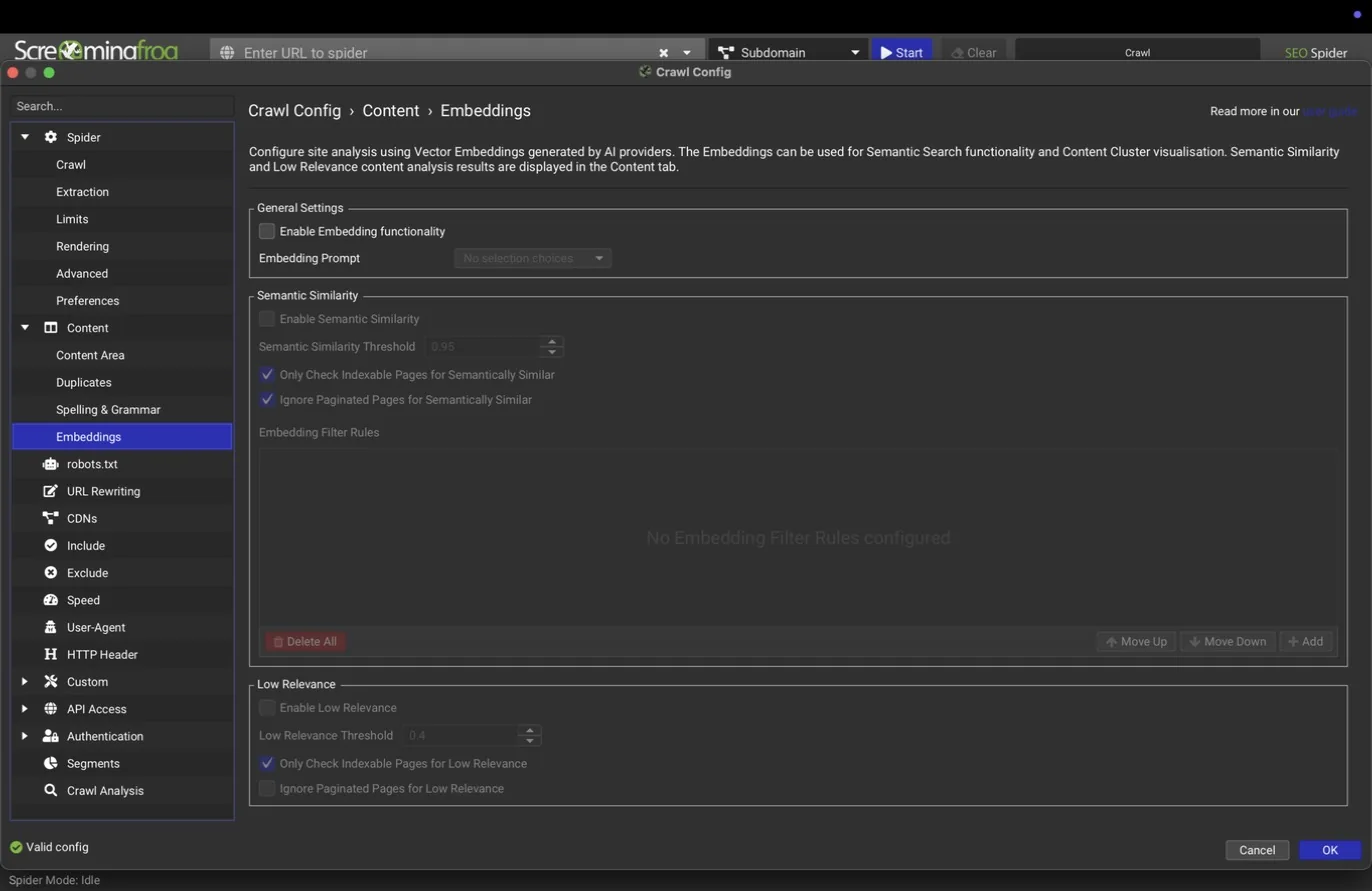Click the Cancel button
1372x891 pixels.
(x=1257, y=850)
